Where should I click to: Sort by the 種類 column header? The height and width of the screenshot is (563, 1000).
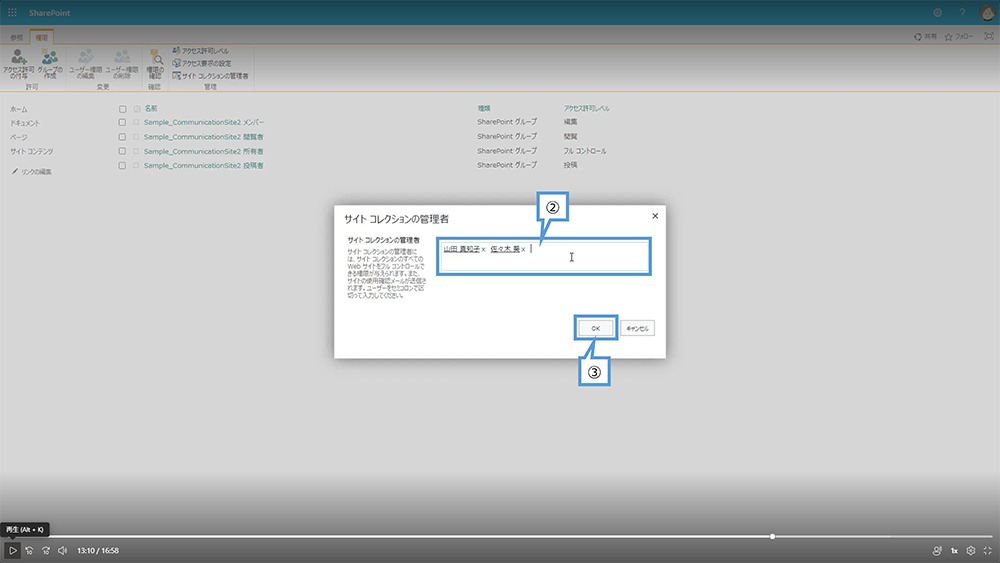tap(484, 108)
